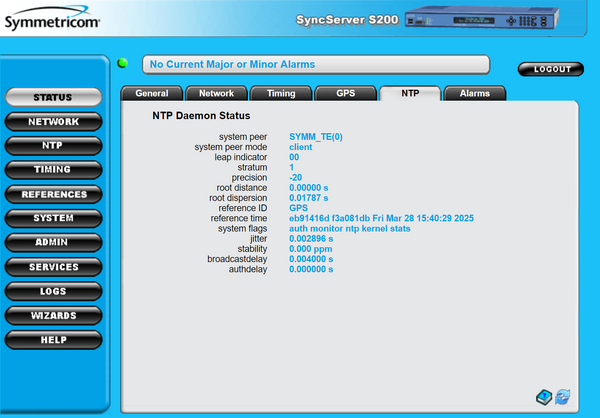
Task: Open the Network tab
Action: [x=216, y=93]
